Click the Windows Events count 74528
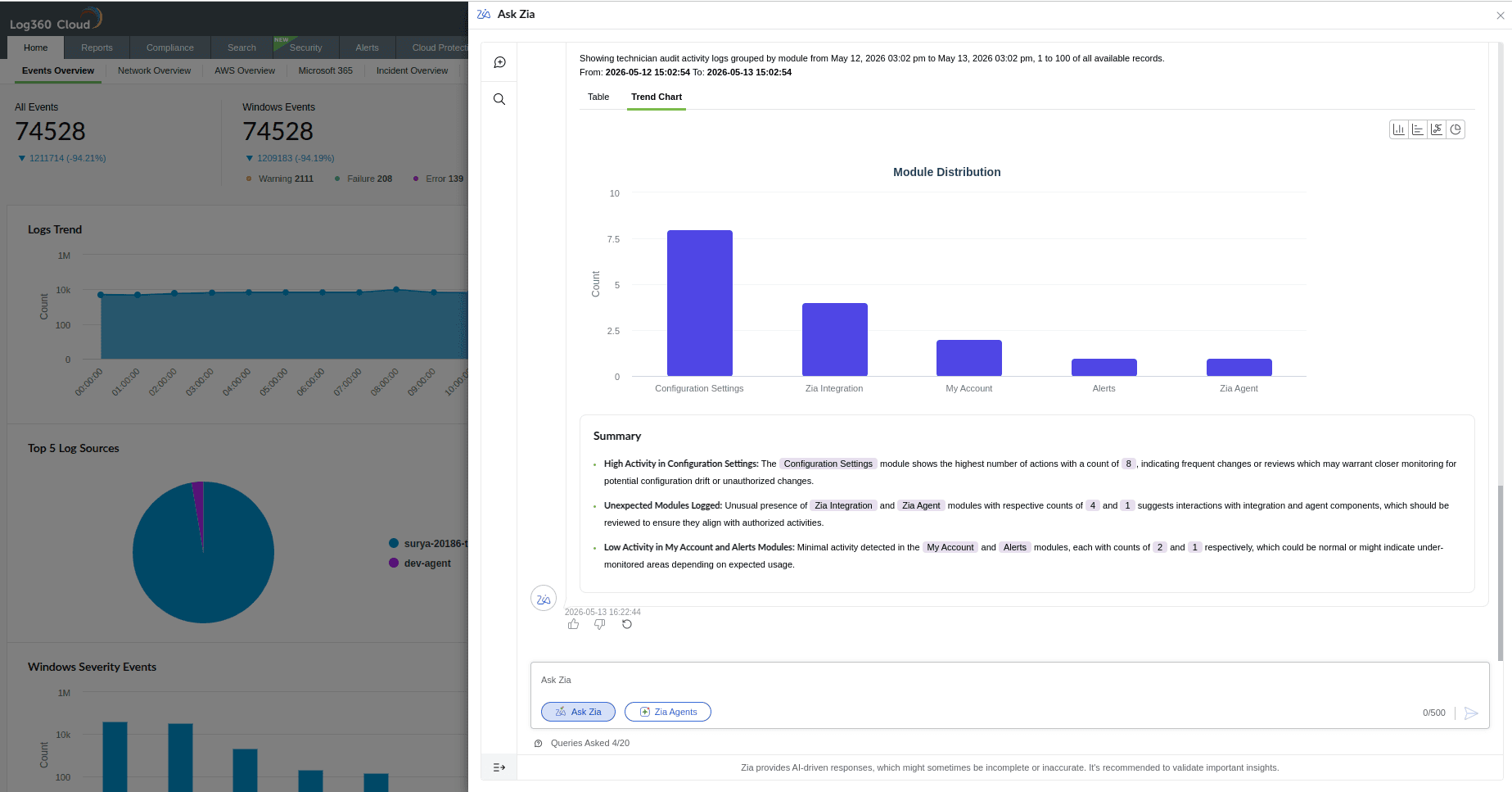Screen dimensions: 1512x792 [278, 131]
